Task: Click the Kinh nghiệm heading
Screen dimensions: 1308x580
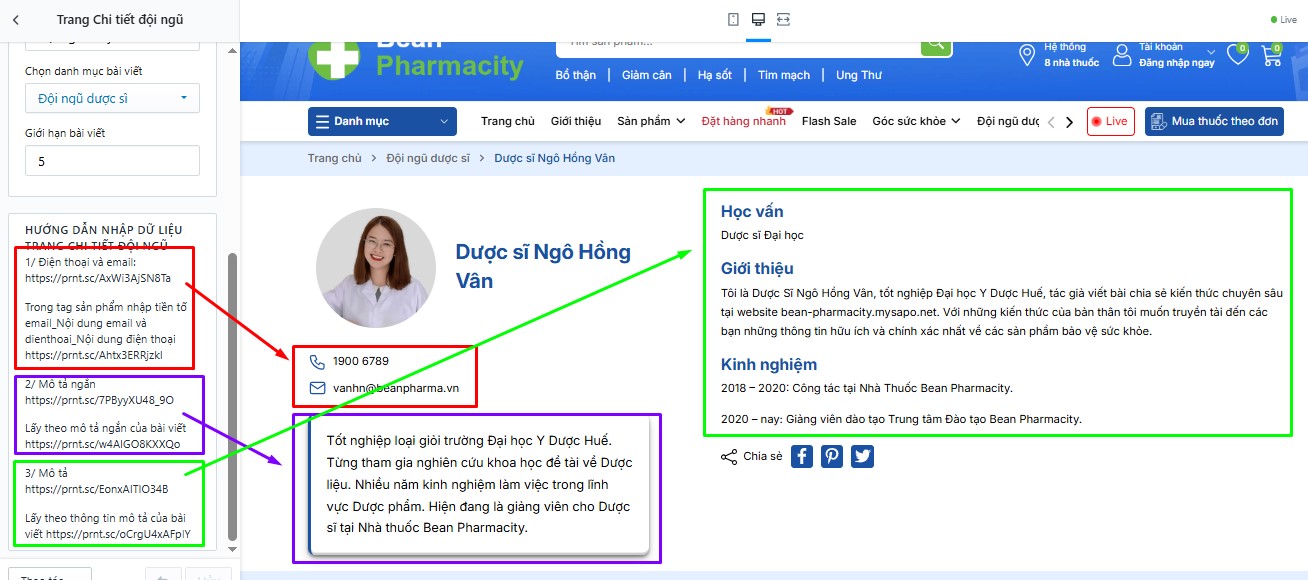Action: (769, 364)
